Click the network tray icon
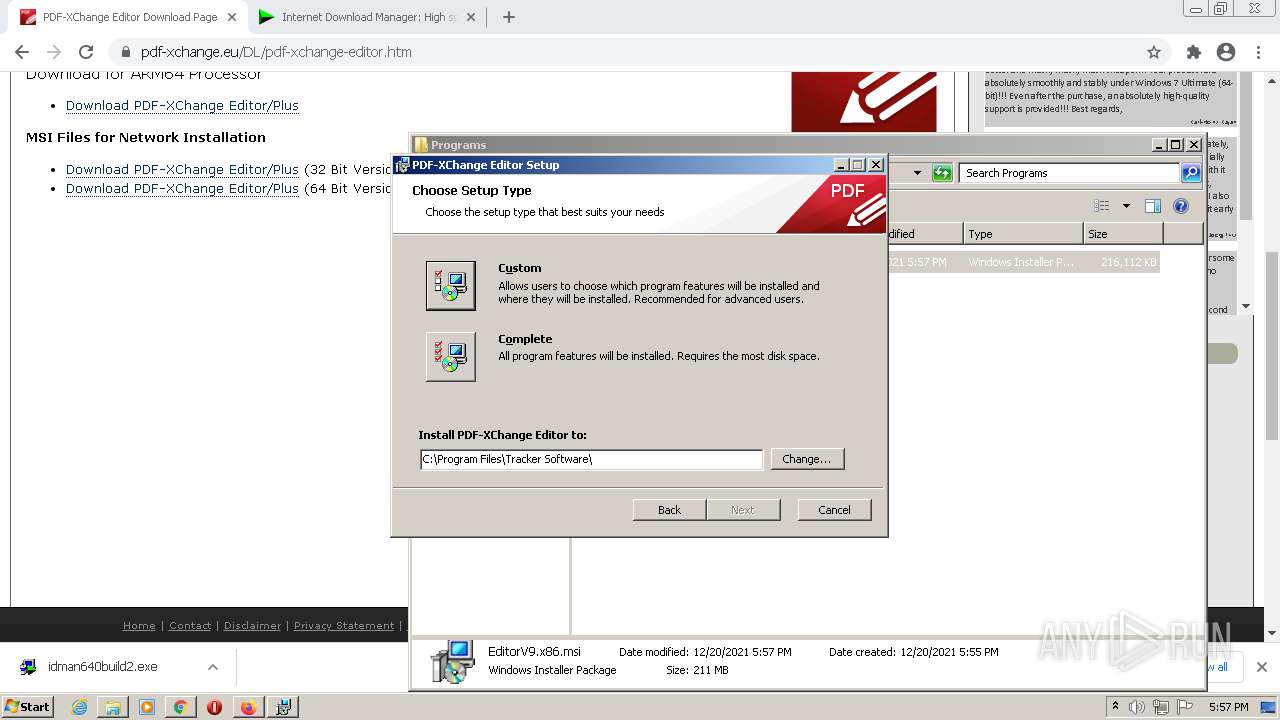This screenshot has height=720, width=1280. click(x=1160, y=707)
